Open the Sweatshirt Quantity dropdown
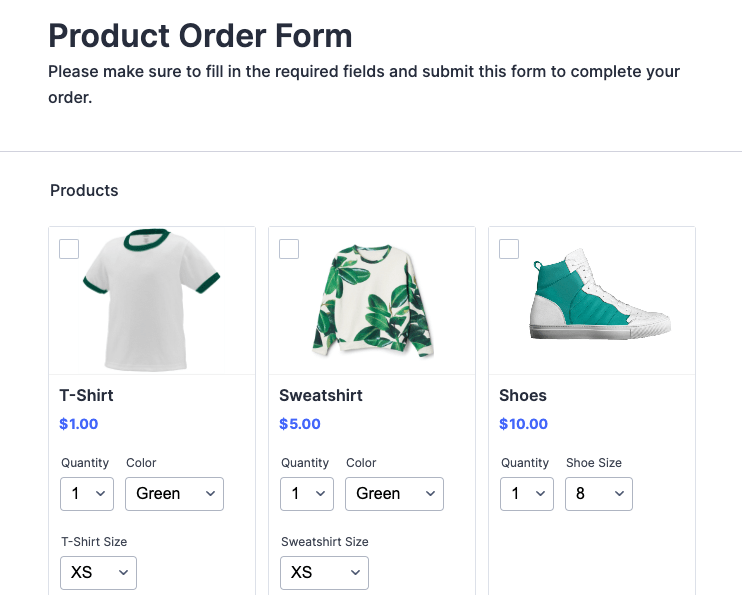Viewport: 742px width, 595px height. 307,494
